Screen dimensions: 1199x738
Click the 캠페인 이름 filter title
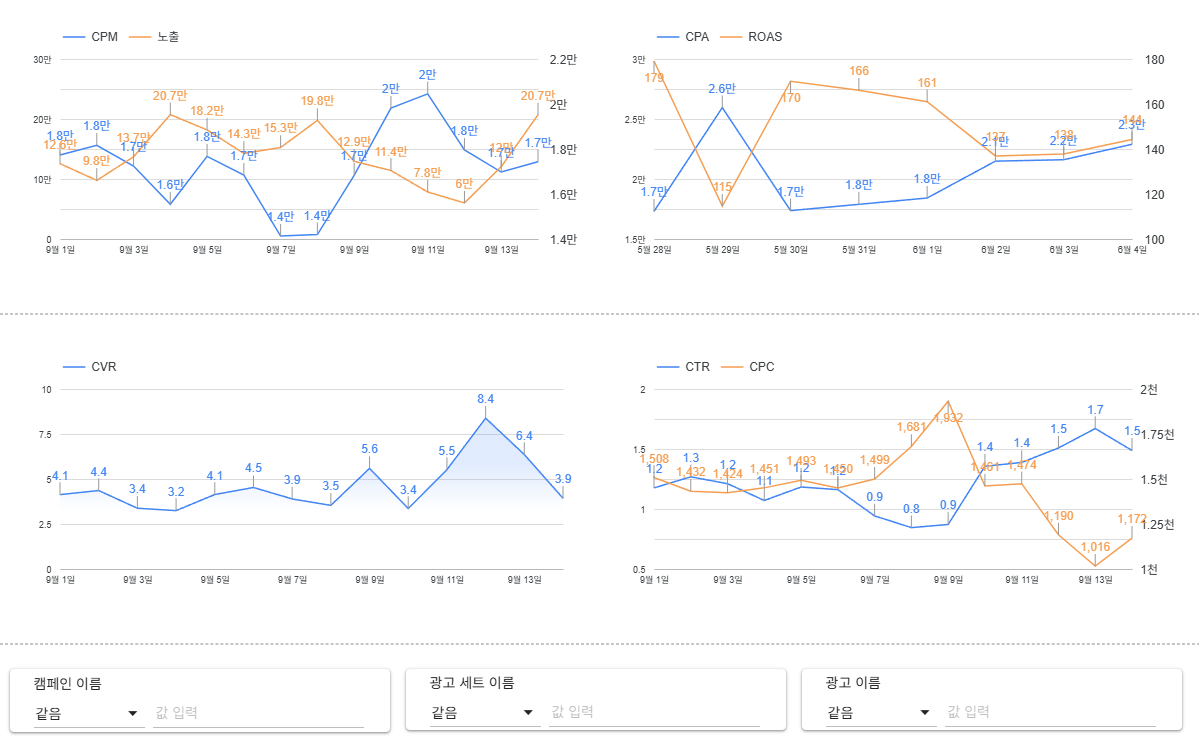[x=67, y=684]
